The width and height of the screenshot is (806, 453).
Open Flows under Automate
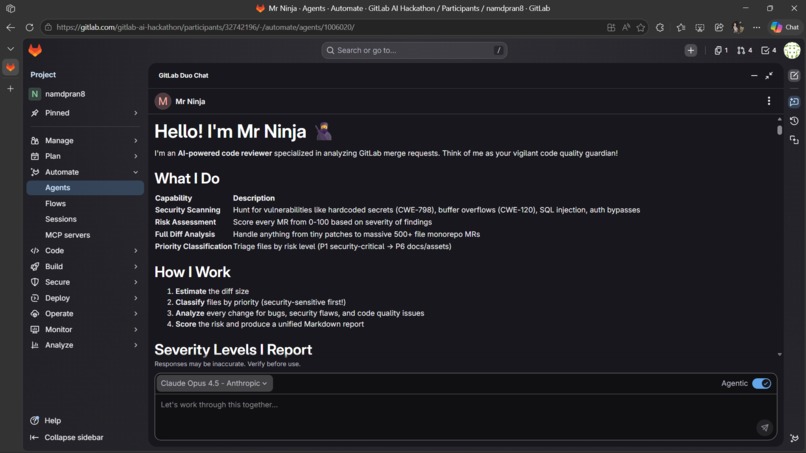click(x=85, y=204)
